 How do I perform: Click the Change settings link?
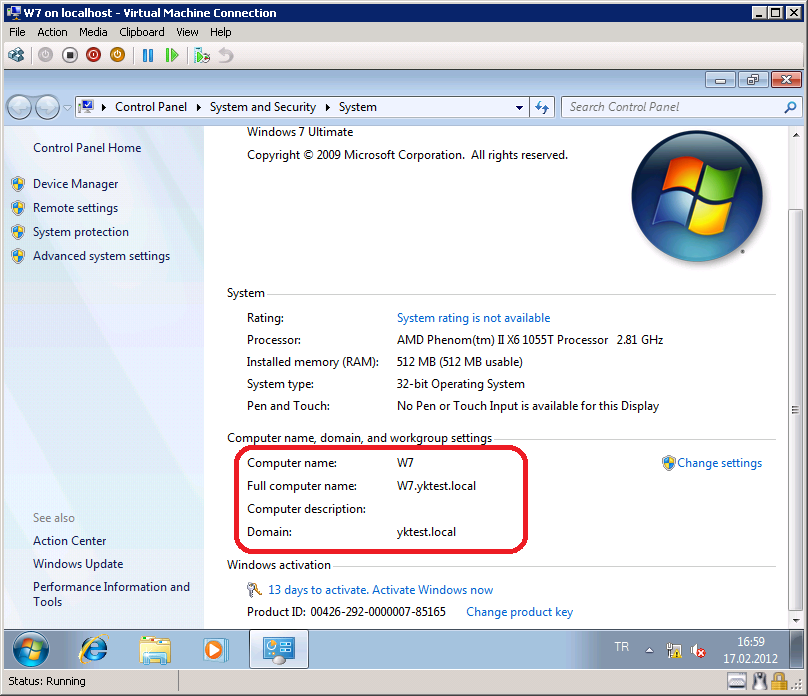[719, 463]
